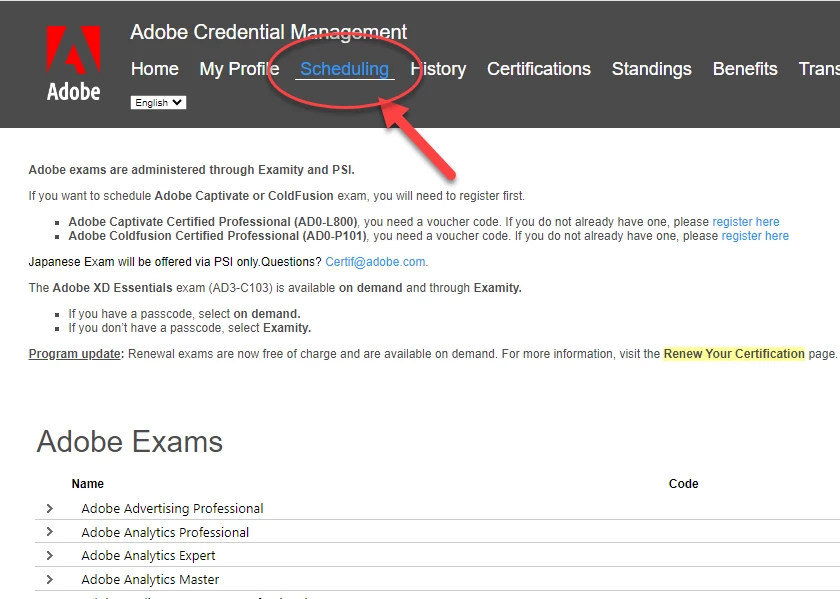Click the Adobe Credential Management title
The width and height of the screenshot is (840, 599).
[269, 32]
